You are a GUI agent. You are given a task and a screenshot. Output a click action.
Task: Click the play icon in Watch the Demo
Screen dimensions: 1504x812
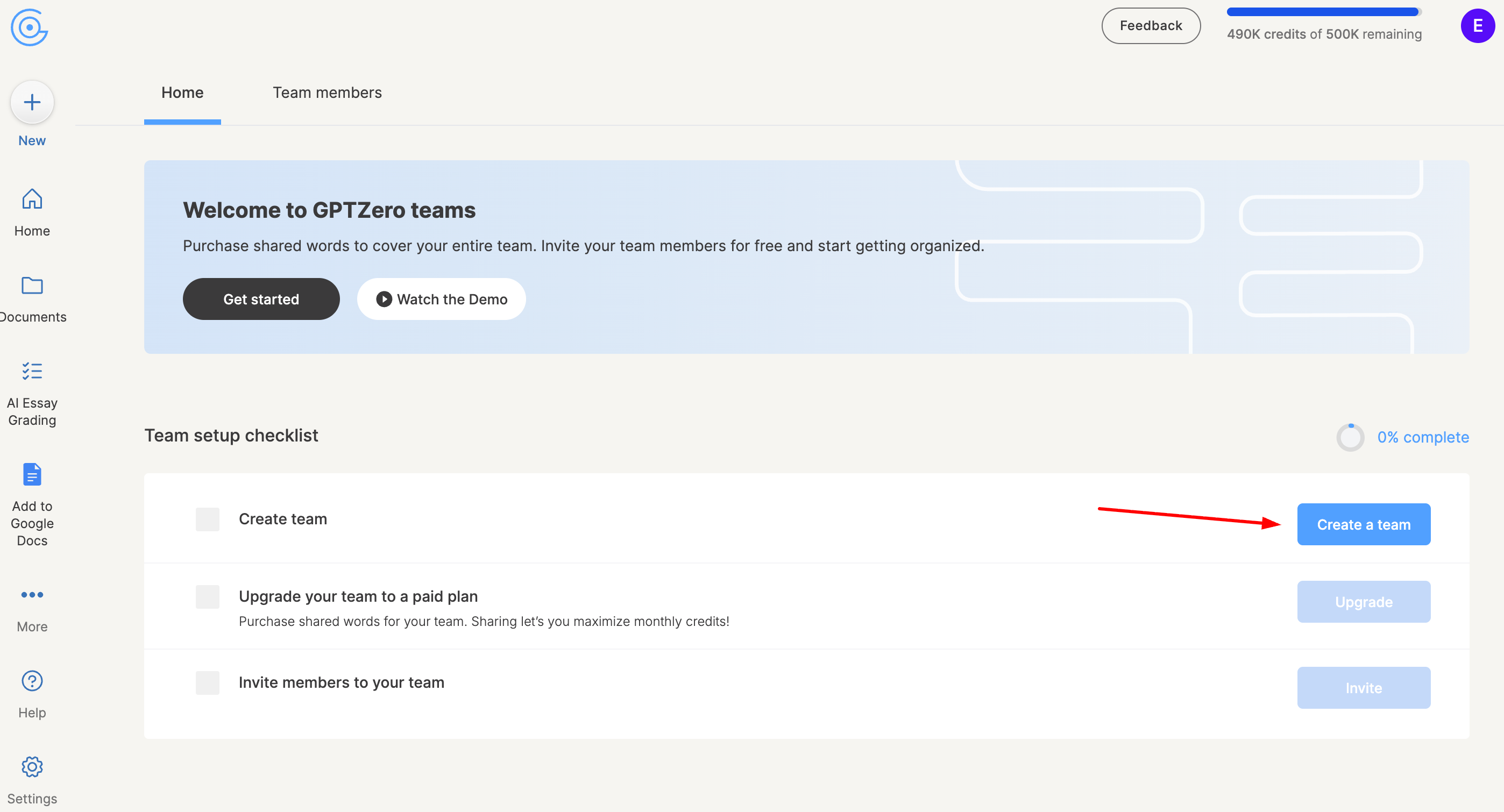(384, 300)
